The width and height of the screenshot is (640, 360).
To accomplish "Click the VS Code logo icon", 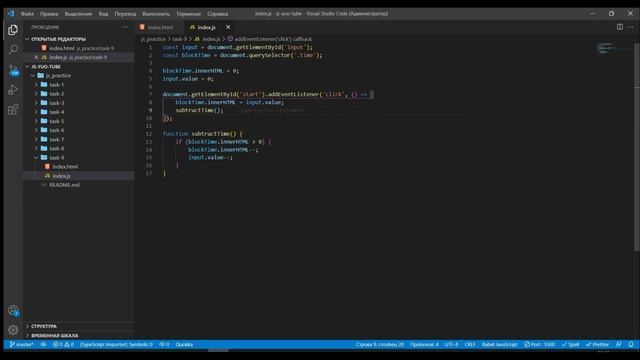I will click(11, 13).
